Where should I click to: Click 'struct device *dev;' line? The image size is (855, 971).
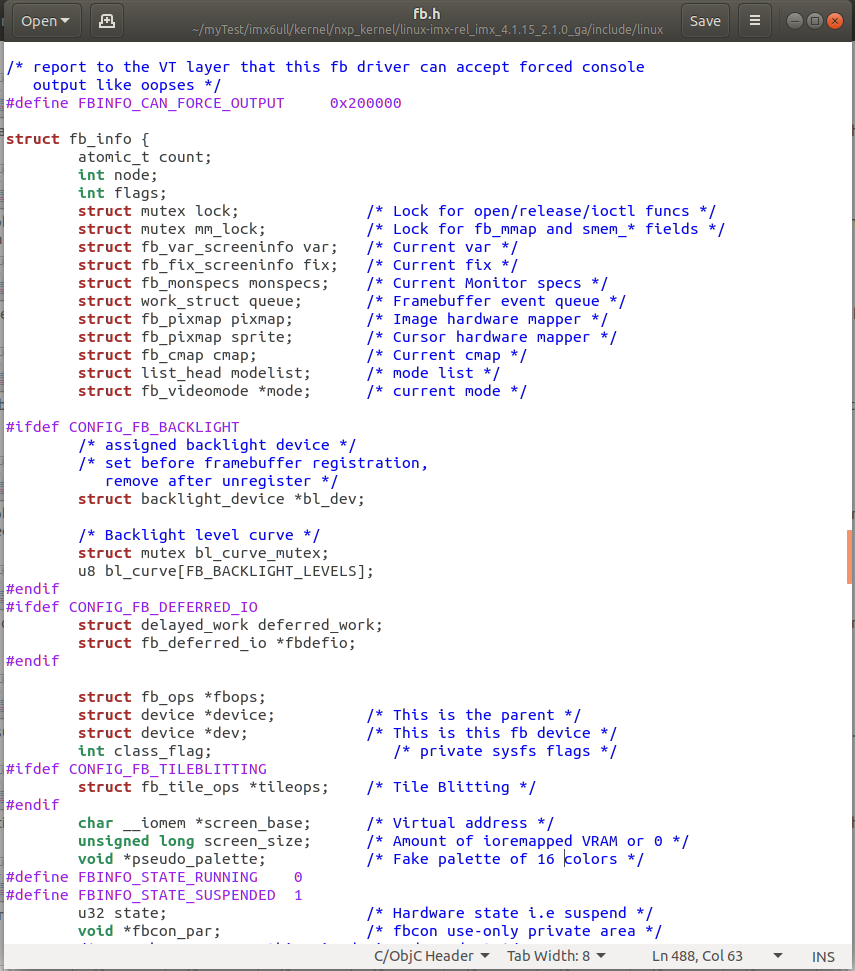(163, 732)
